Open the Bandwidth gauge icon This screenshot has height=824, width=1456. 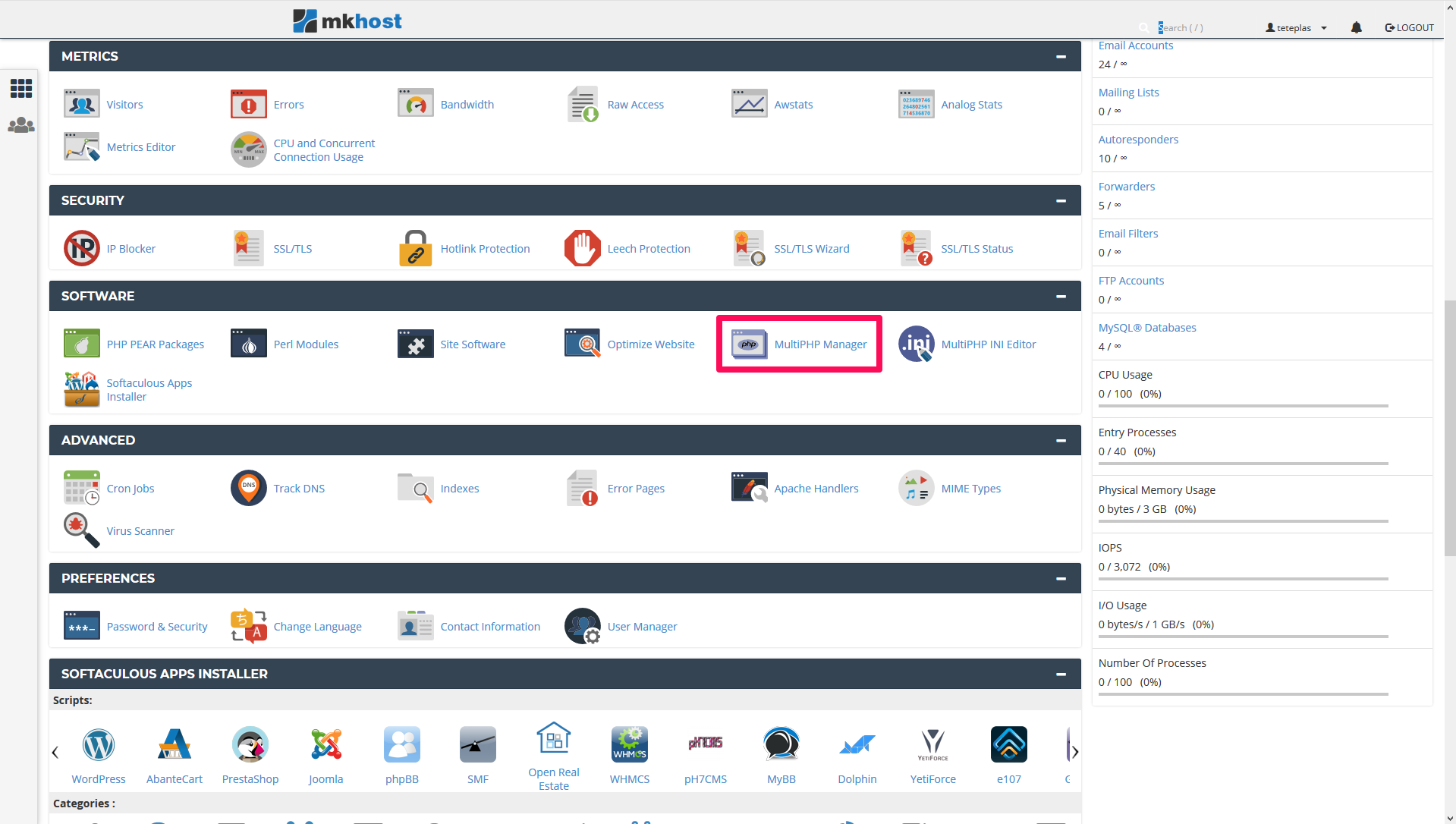(416, 104)
